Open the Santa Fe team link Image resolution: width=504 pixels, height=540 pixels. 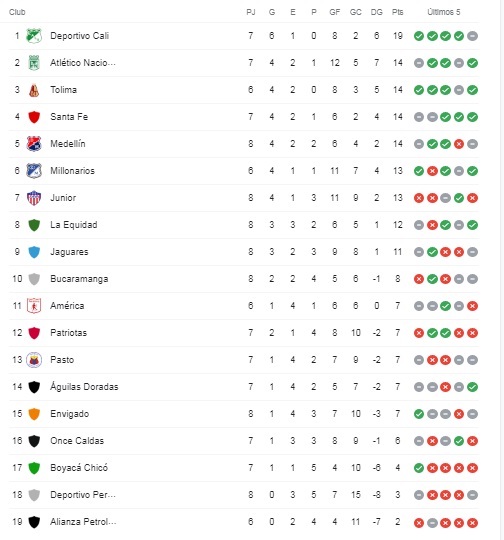[69, 117]
